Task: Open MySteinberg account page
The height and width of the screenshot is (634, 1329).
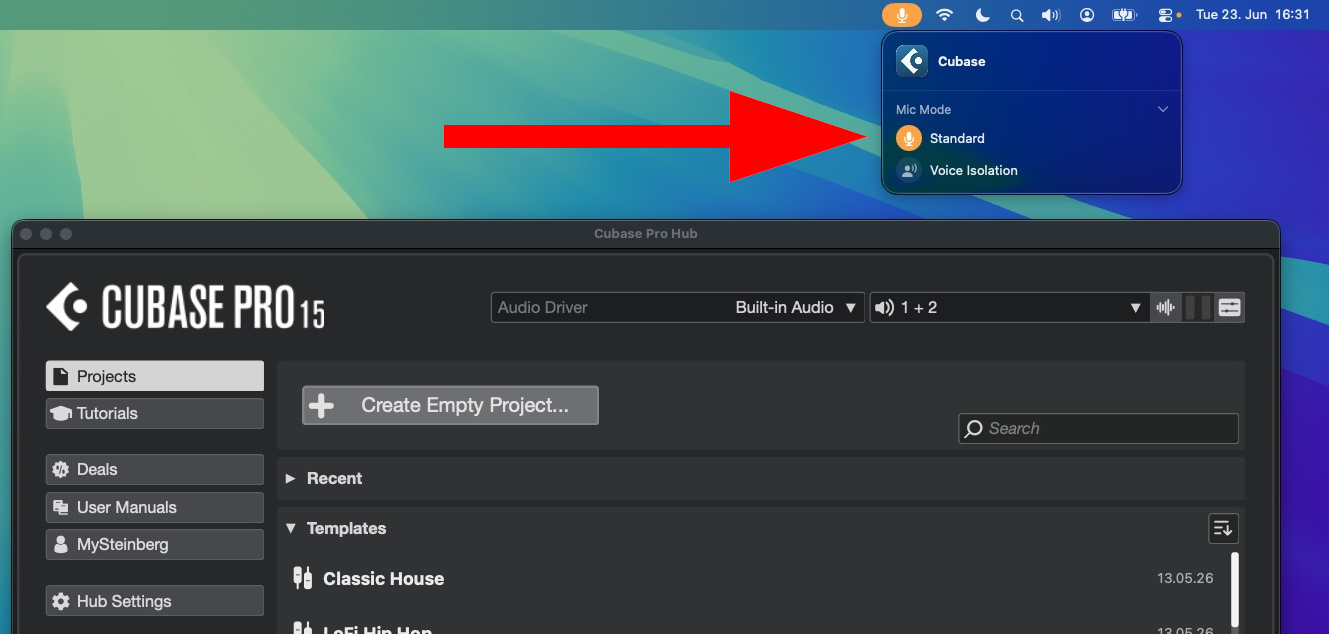Action: pyautogui.click(x=155, y=545)
